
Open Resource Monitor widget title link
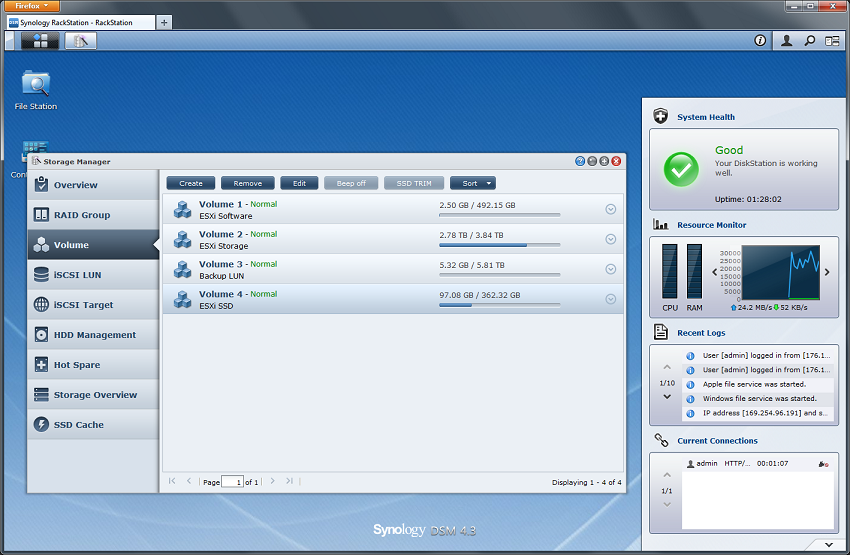point(711,225)
